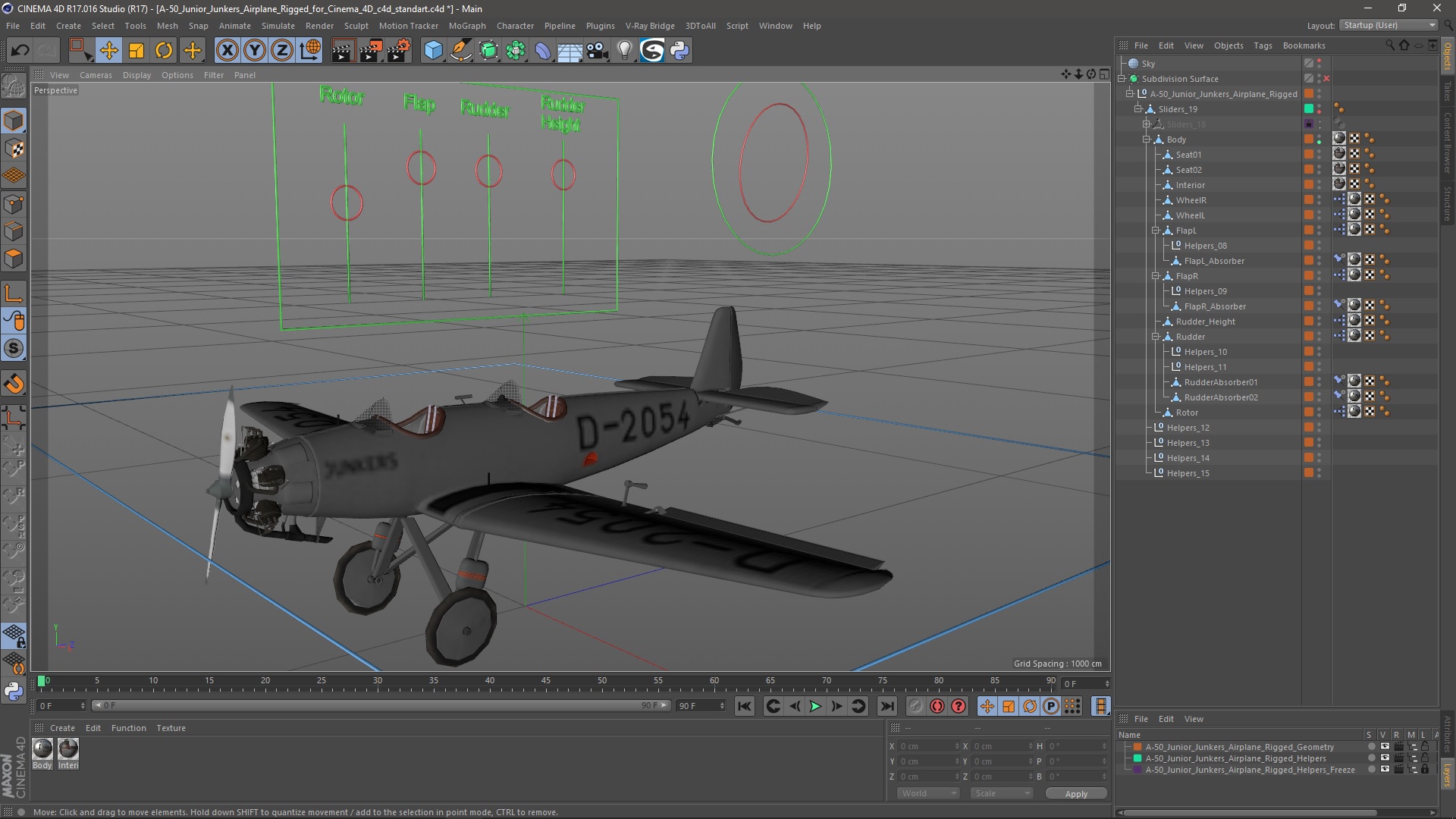Click the Undo arrow icon
The width and height of the screenshot is (1456, 819).
pyautogui.click(x=20, y=51)
